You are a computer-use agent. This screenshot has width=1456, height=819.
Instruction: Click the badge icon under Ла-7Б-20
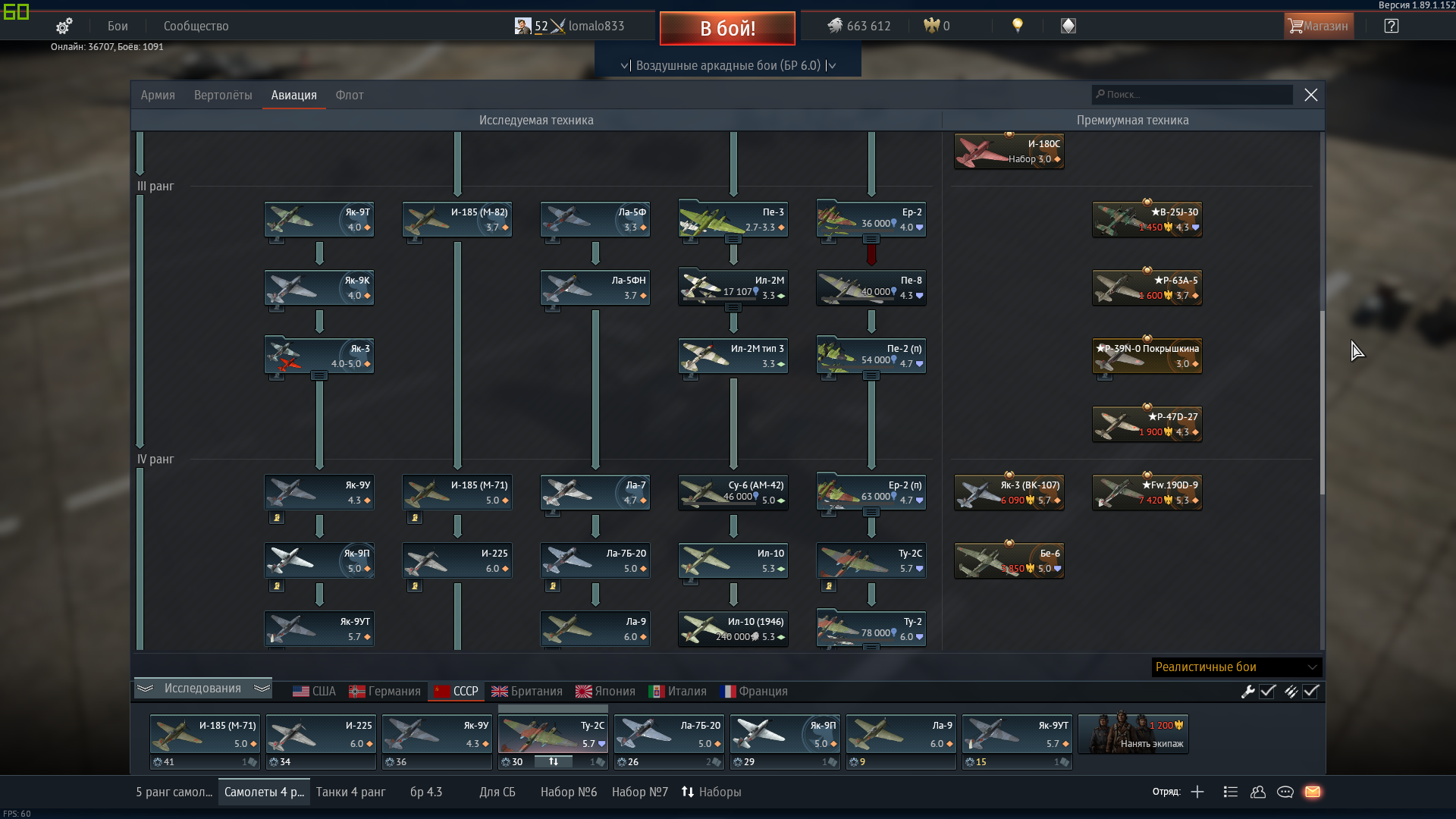point(553,586)
